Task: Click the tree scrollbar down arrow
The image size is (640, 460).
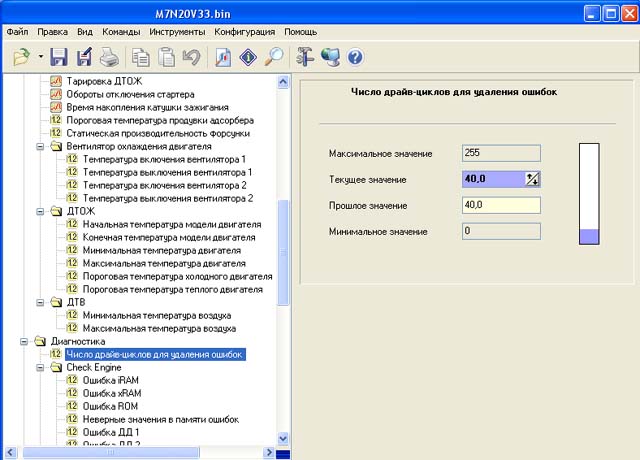Action: (283, 439)
